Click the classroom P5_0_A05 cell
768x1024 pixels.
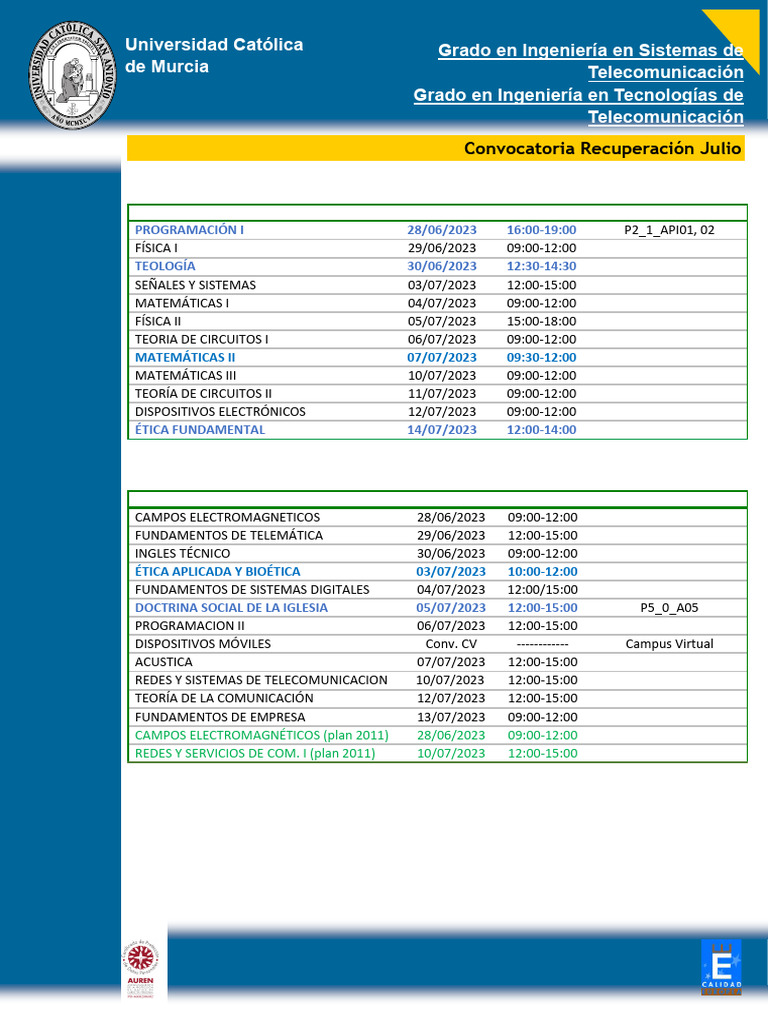tap(669, 608)
